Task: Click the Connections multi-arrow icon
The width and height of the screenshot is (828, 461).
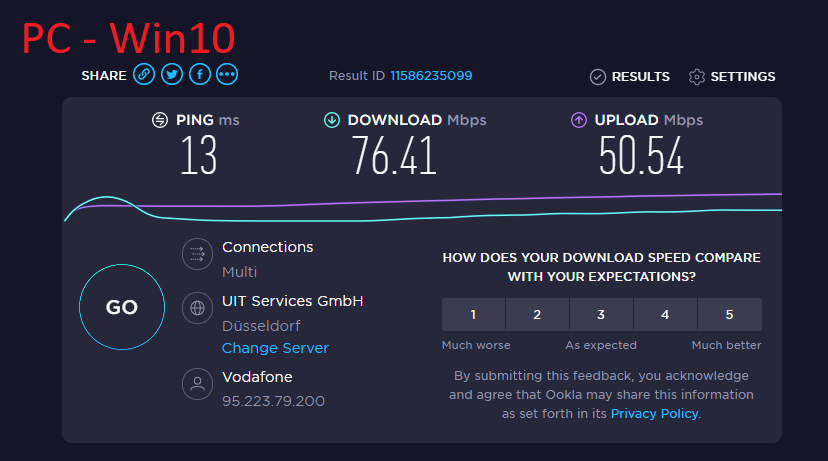Action: point(197,255)
